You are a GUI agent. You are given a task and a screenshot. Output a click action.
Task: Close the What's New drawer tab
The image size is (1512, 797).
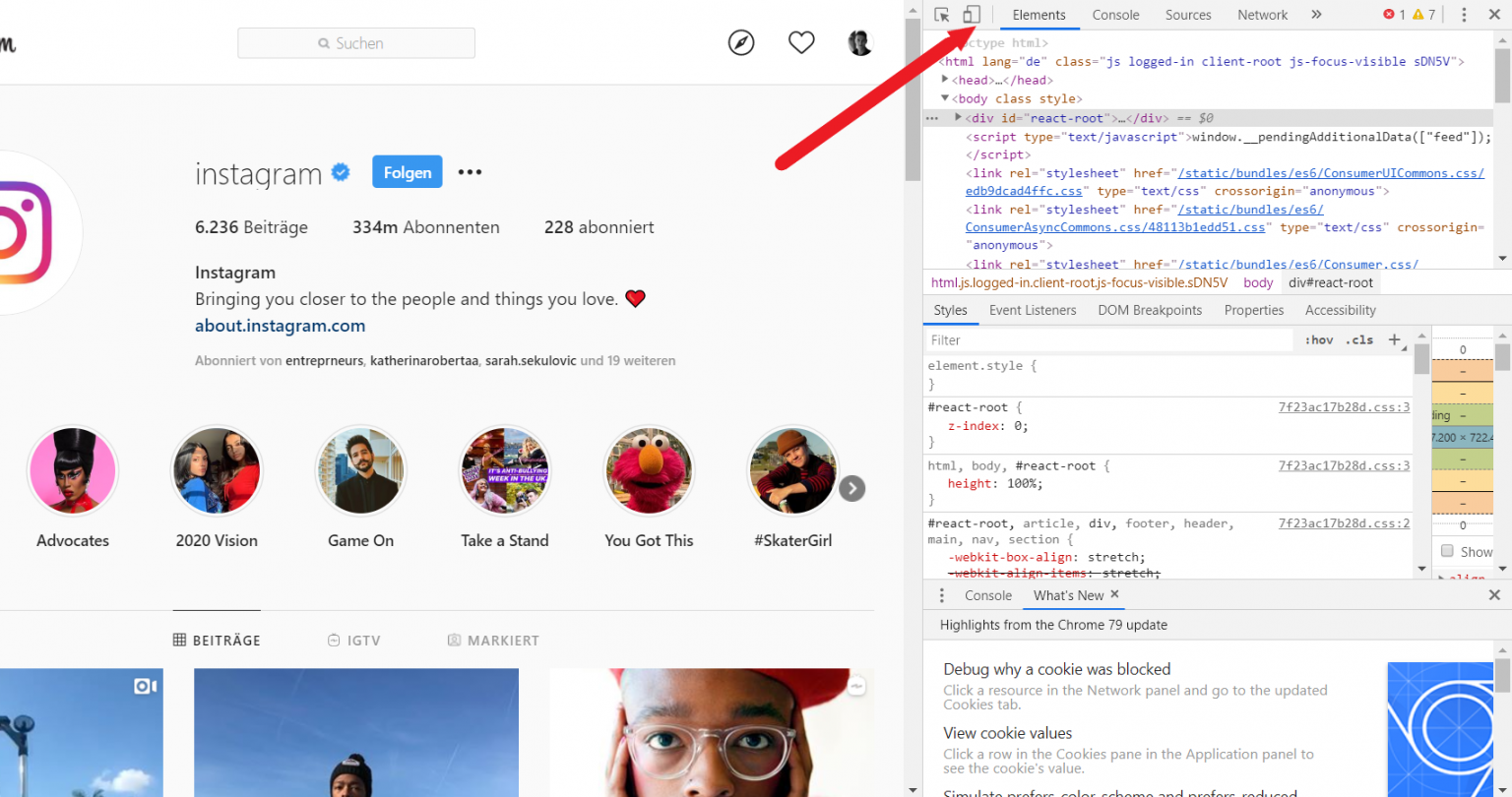(1114, 594)
